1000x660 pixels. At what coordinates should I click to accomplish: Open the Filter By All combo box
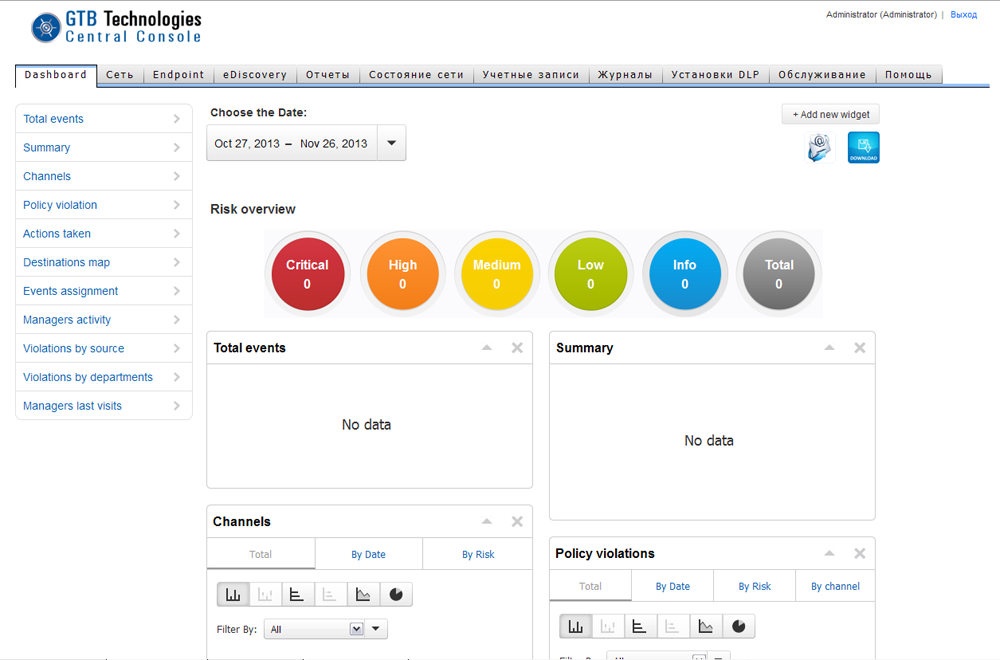point(316,629)
